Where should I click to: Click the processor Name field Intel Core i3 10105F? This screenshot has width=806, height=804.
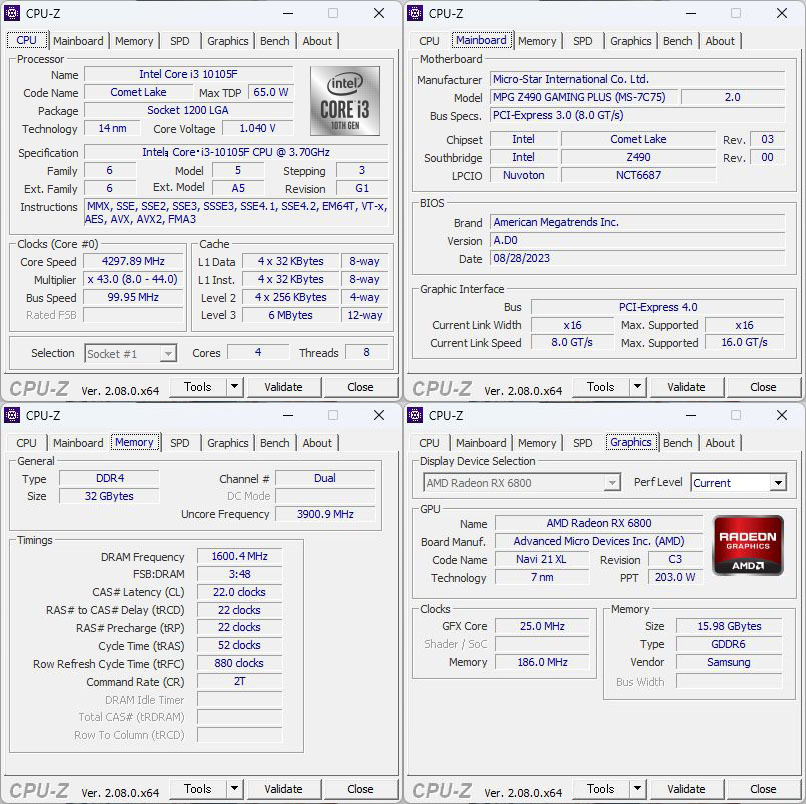(189, 74)
